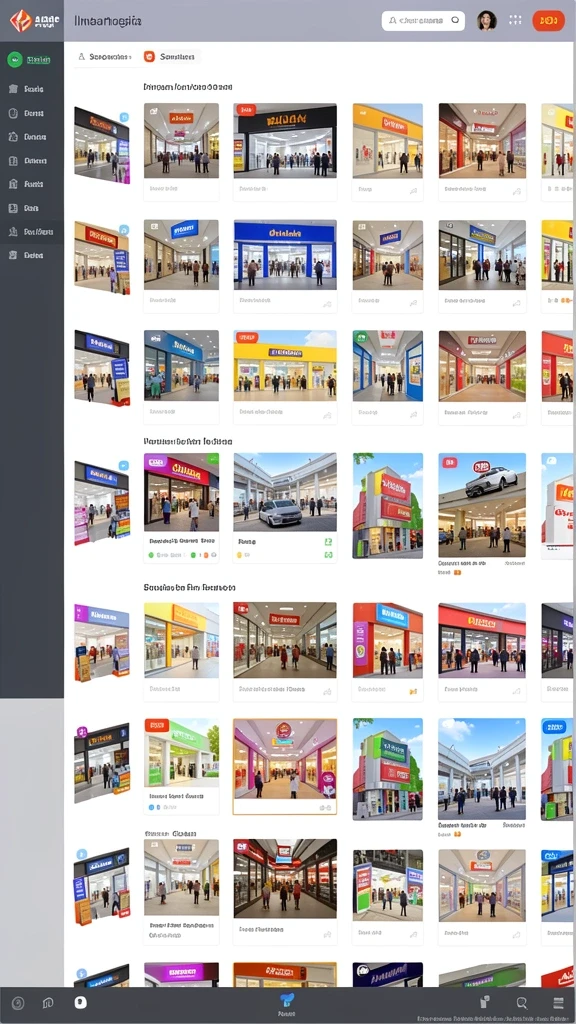Open the hamburger menu icon in bottom bar
This screenshot has height=1024, width=576.
[558, 1003]
